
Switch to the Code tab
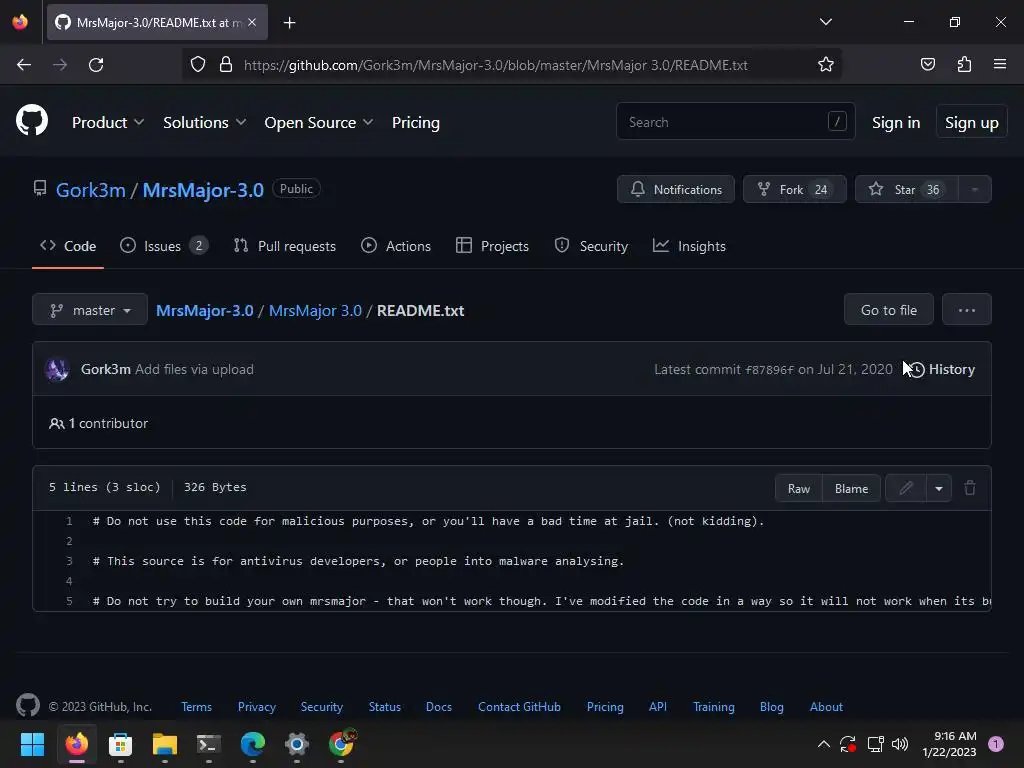point(68,246)
